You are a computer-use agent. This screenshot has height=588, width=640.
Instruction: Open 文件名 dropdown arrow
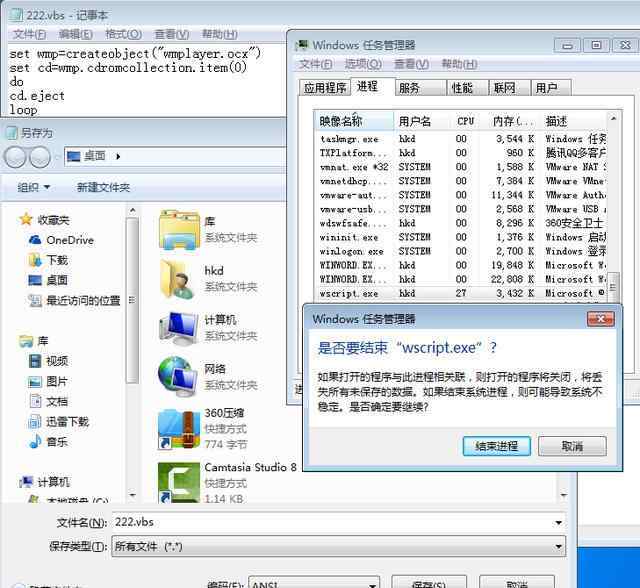coord(558,523)
